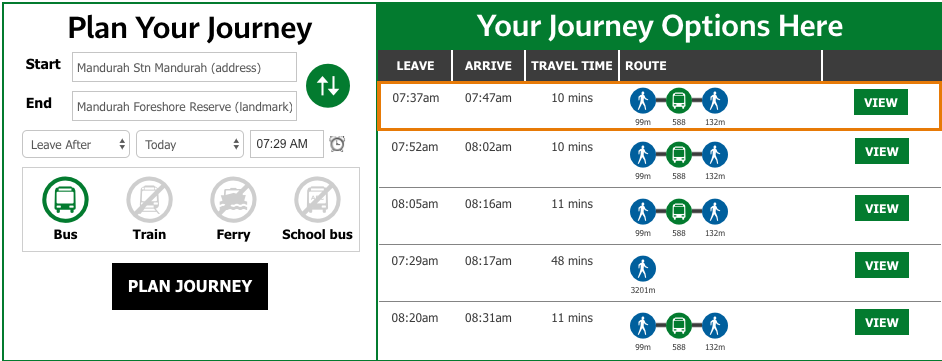Enable the Train transport mode

[149, 199]
